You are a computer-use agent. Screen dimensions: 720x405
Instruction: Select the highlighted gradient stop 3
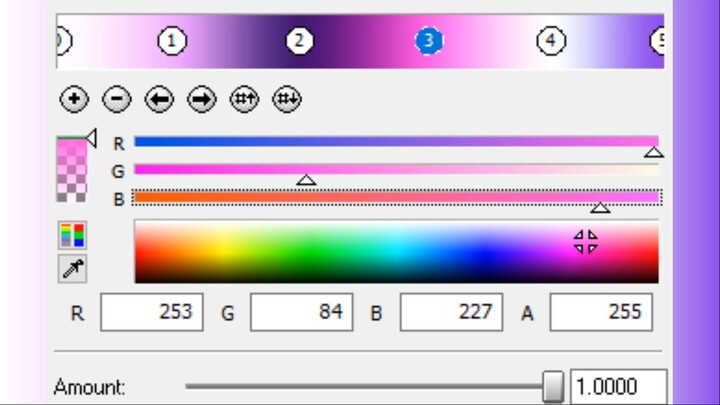point(428,41)
